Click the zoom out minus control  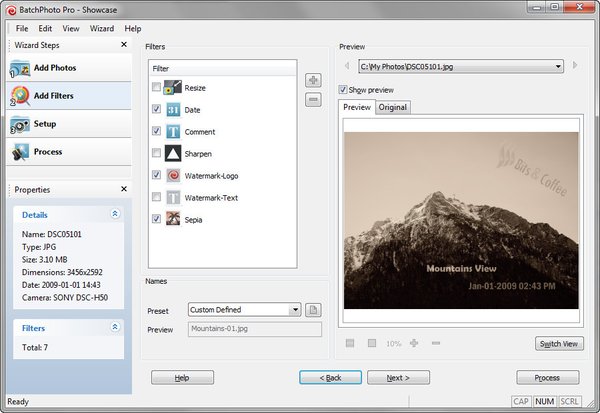click(x=435, y=343)
